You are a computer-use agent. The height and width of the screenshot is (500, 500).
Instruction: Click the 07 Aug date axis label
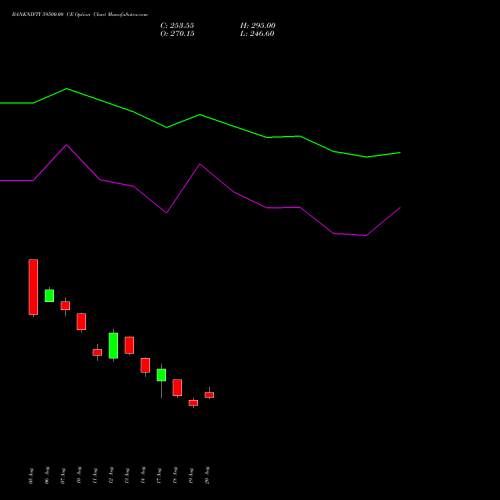click(x=63, y=476)
